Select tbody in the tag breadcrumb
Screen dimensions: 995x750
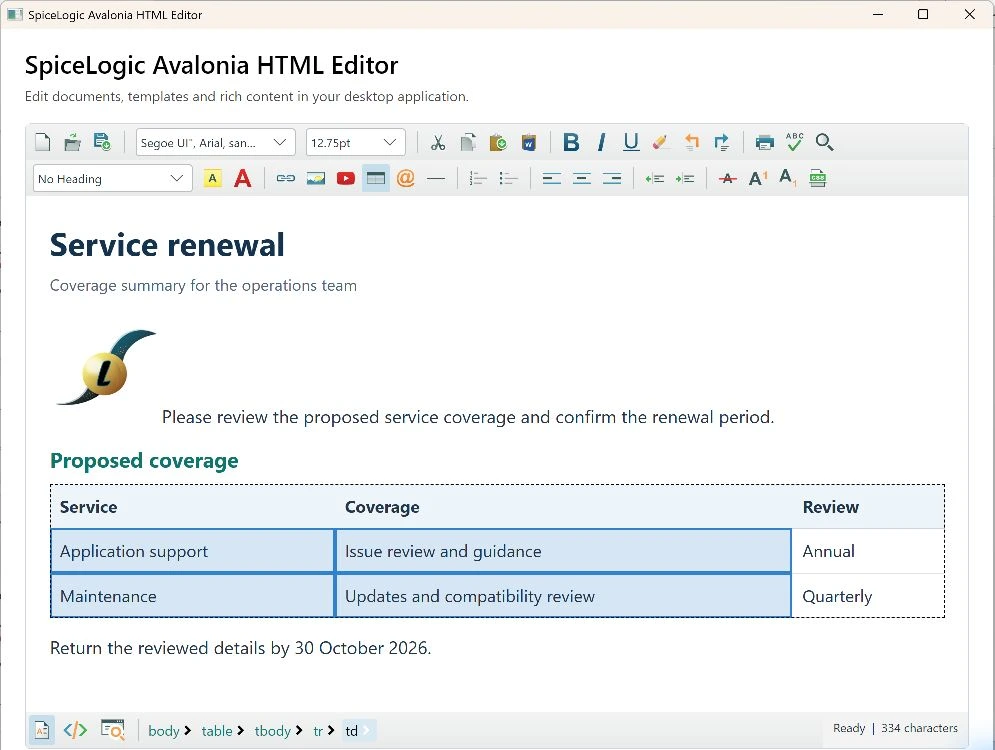[272, 731]
